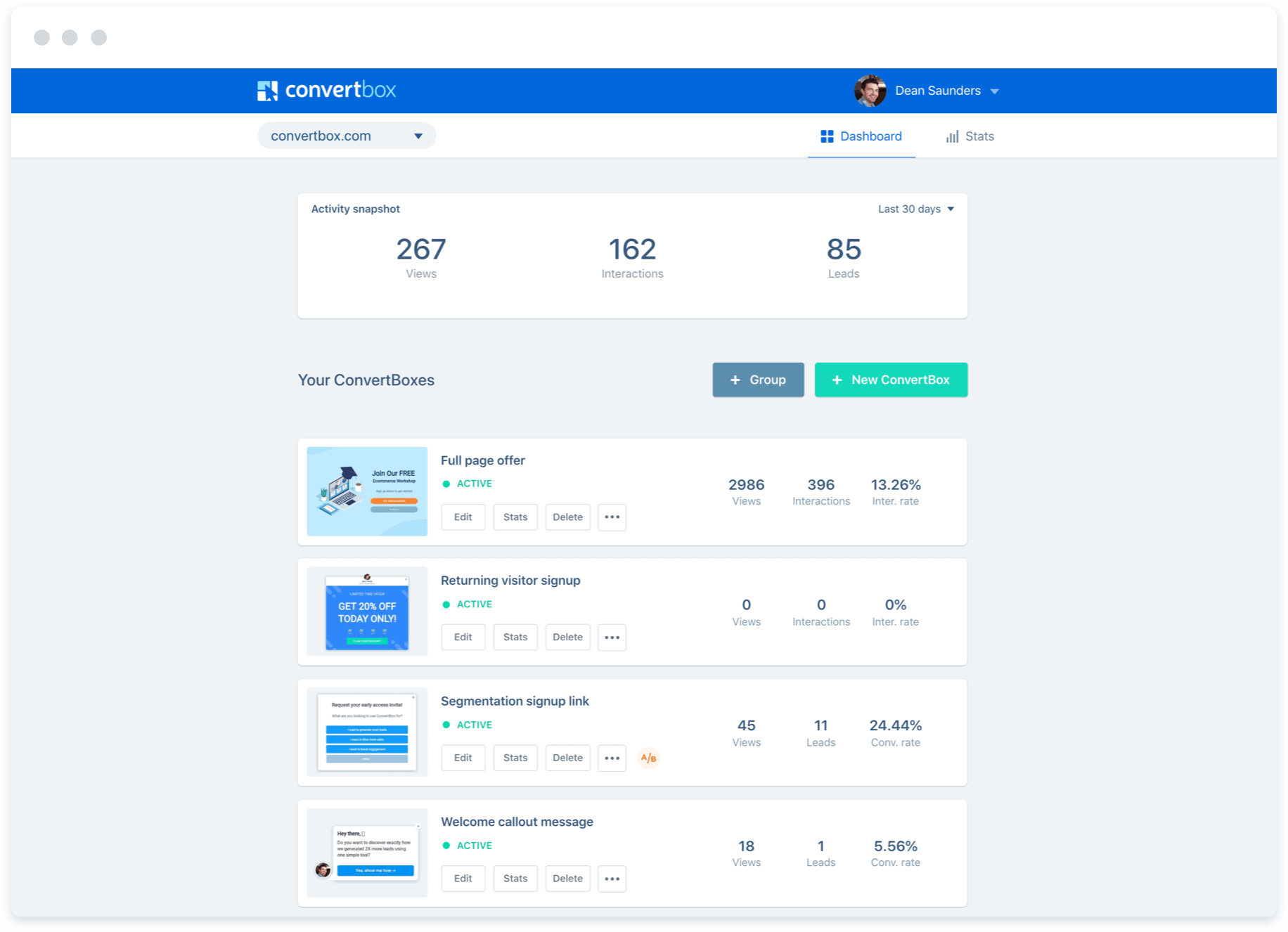The image size is (1288, 932).
Task: View Stats for Returning visitor signup
Action: point(515,637)
